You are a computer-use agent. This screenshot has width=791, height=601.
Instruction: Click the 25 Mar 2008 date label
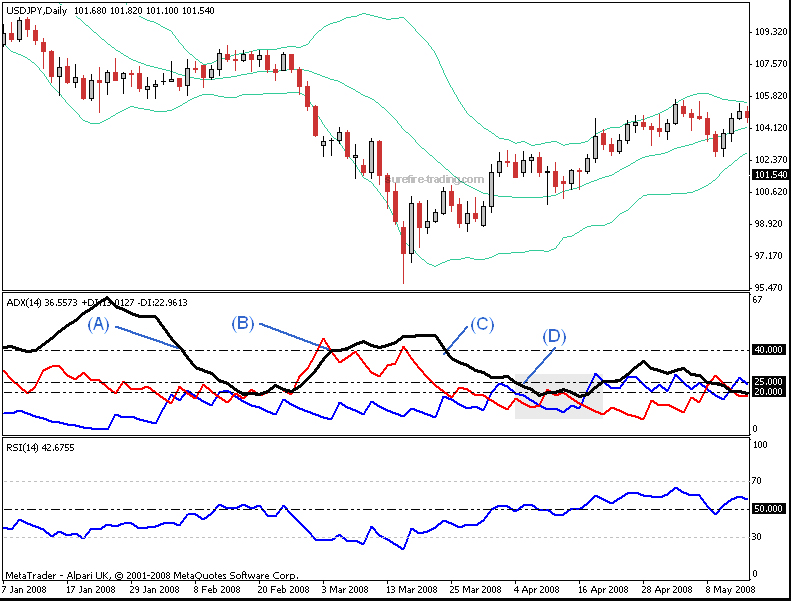tap(476, 589)
